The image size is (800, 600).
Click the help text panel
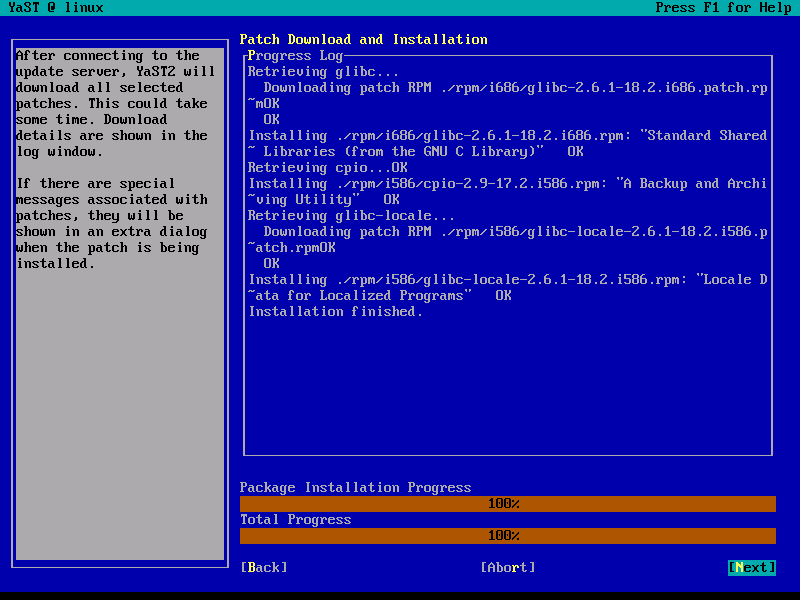120,304
